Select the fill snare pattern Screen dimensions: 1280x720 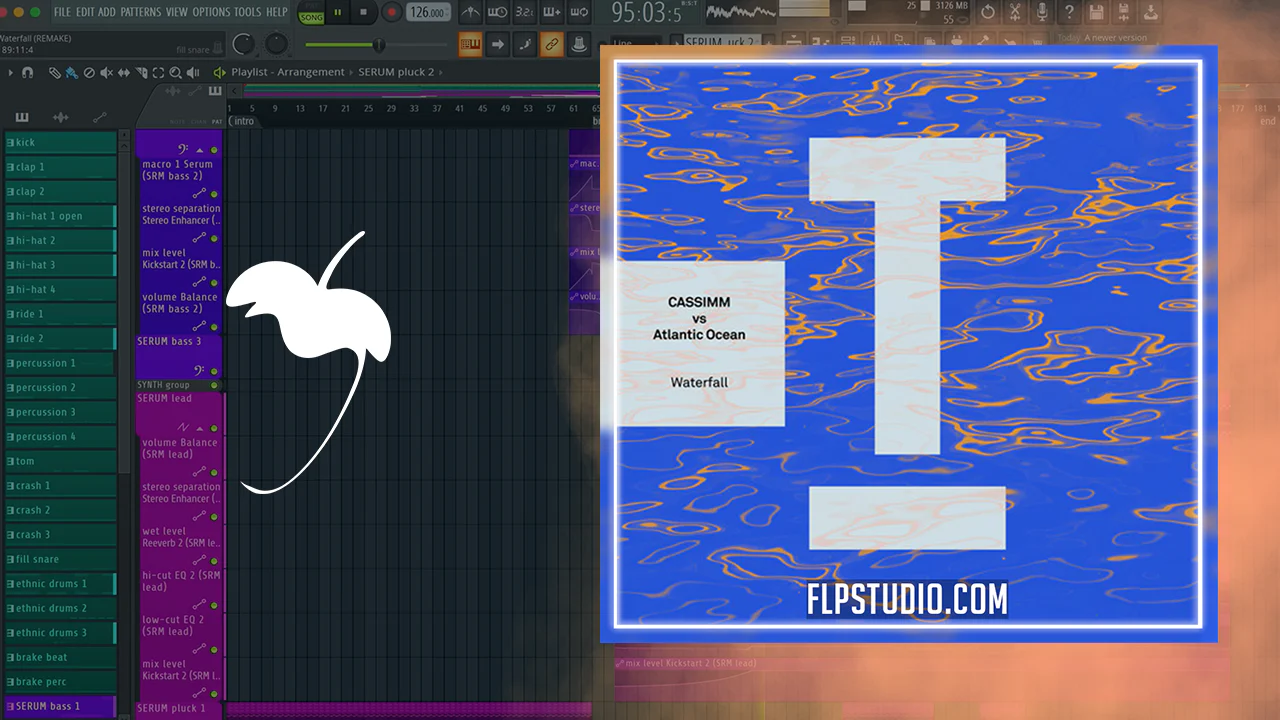point(60,559)
